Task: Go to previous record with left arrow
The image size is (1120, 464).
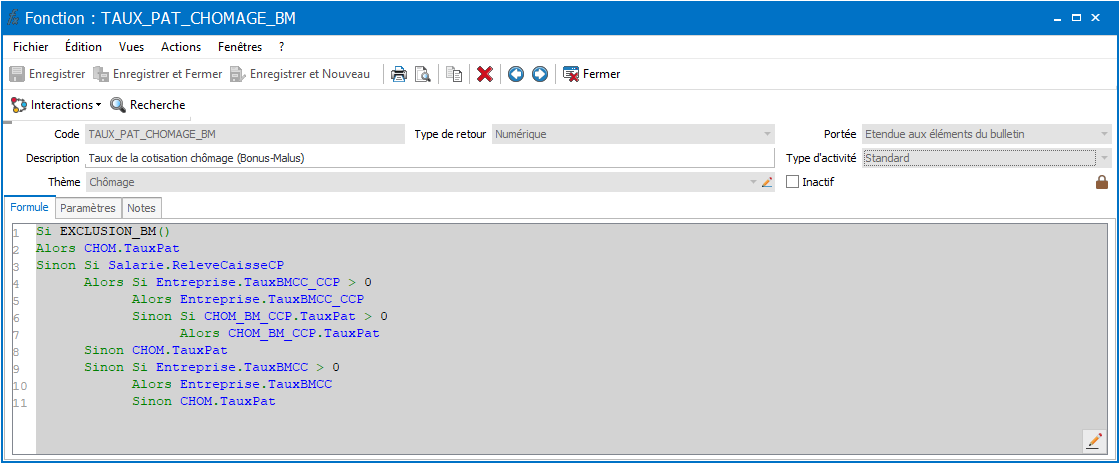Action: click(516, 74)
